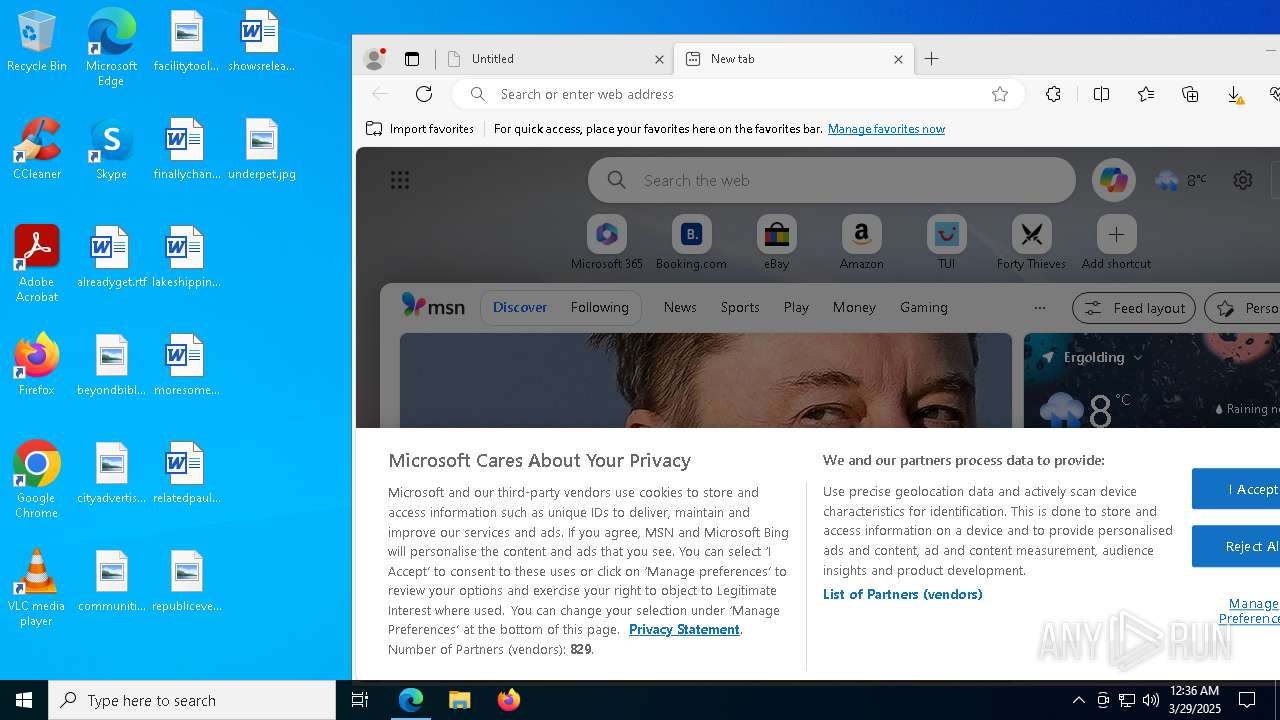Open the Forty Thieves shortcut tile
Image resolution: width=1280 pixels, height=720 pixels.
tap(1032, 242)
